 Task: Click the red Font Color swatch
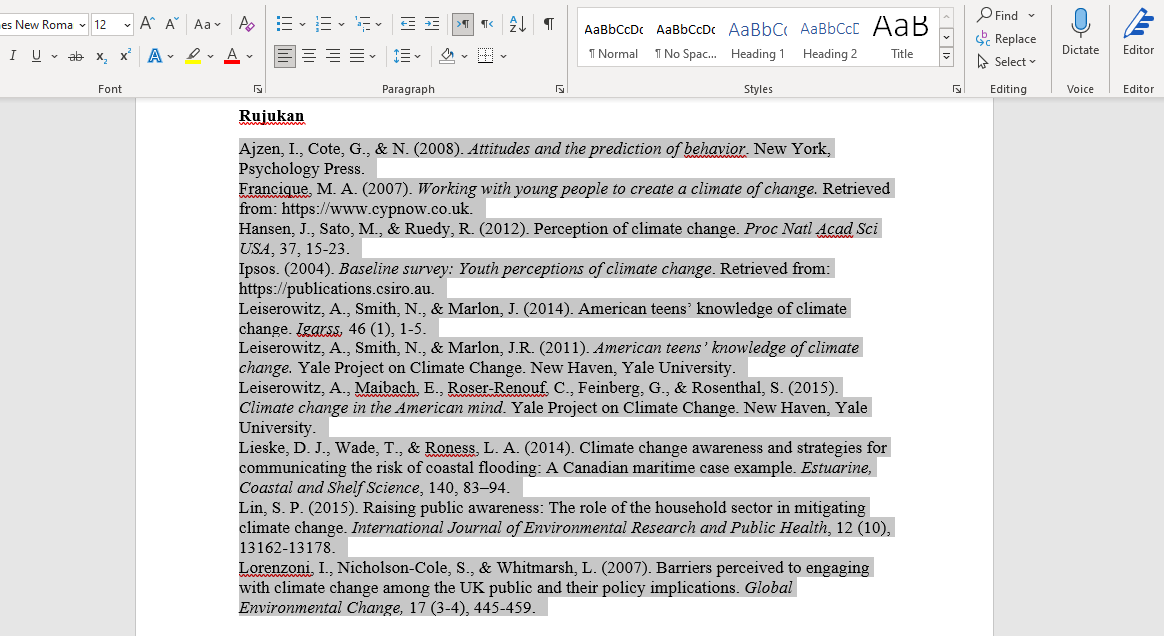(233, 56)
